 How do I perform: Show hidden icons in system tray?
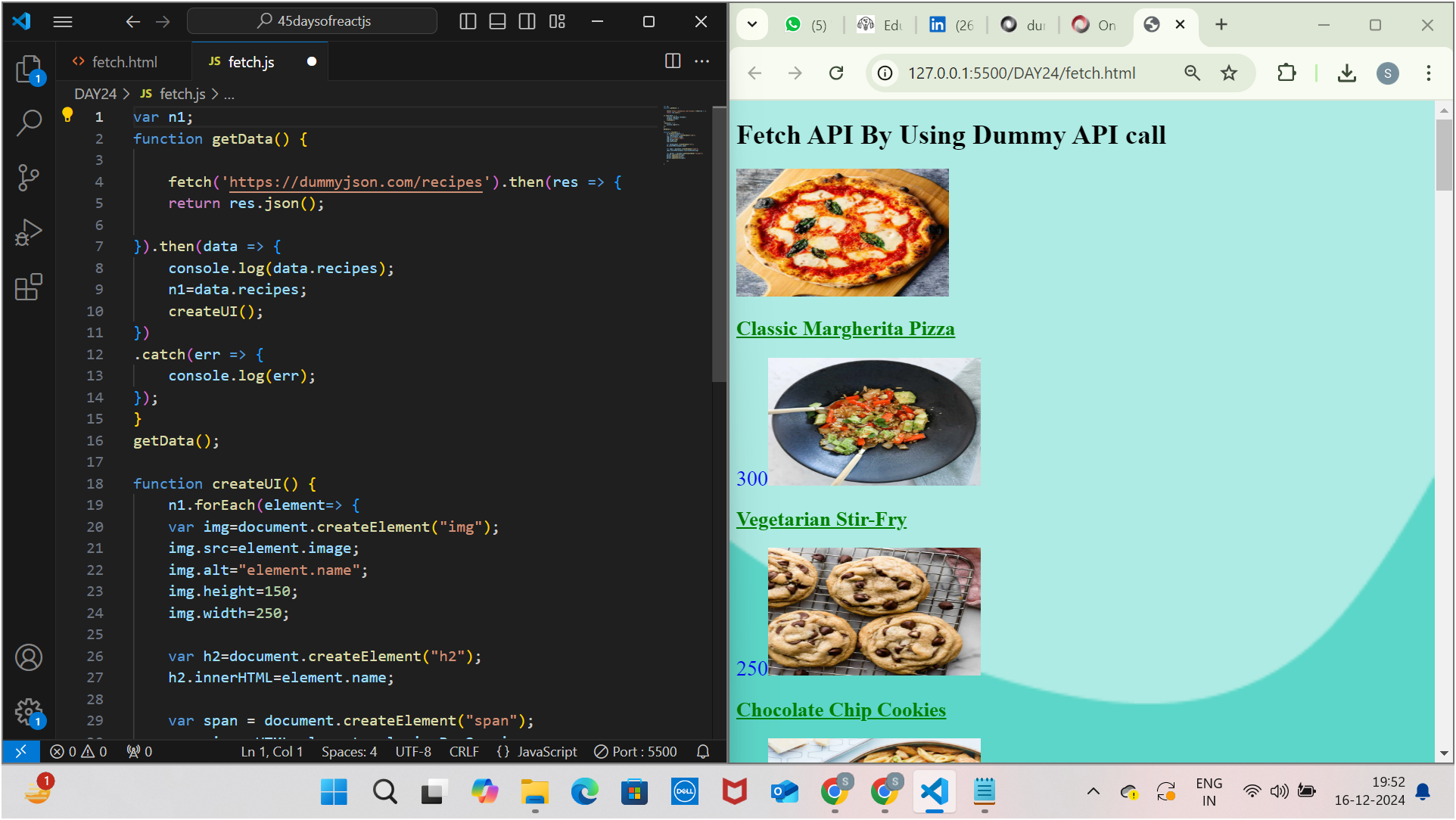(x=1093, y=791)
